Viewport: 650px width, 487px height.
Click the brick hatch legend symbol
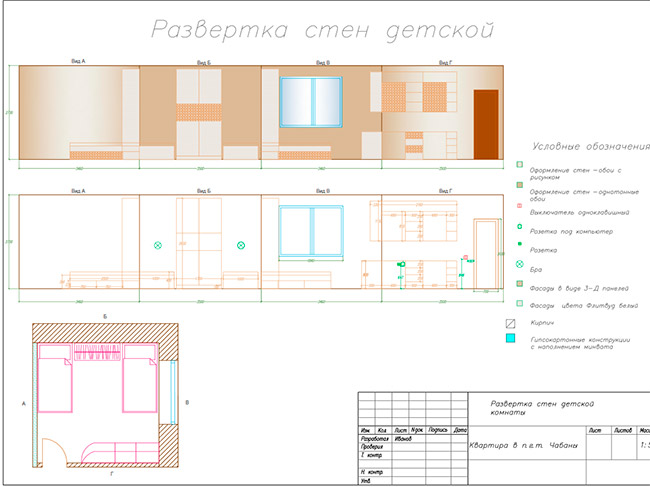click(x=508, y=323)
